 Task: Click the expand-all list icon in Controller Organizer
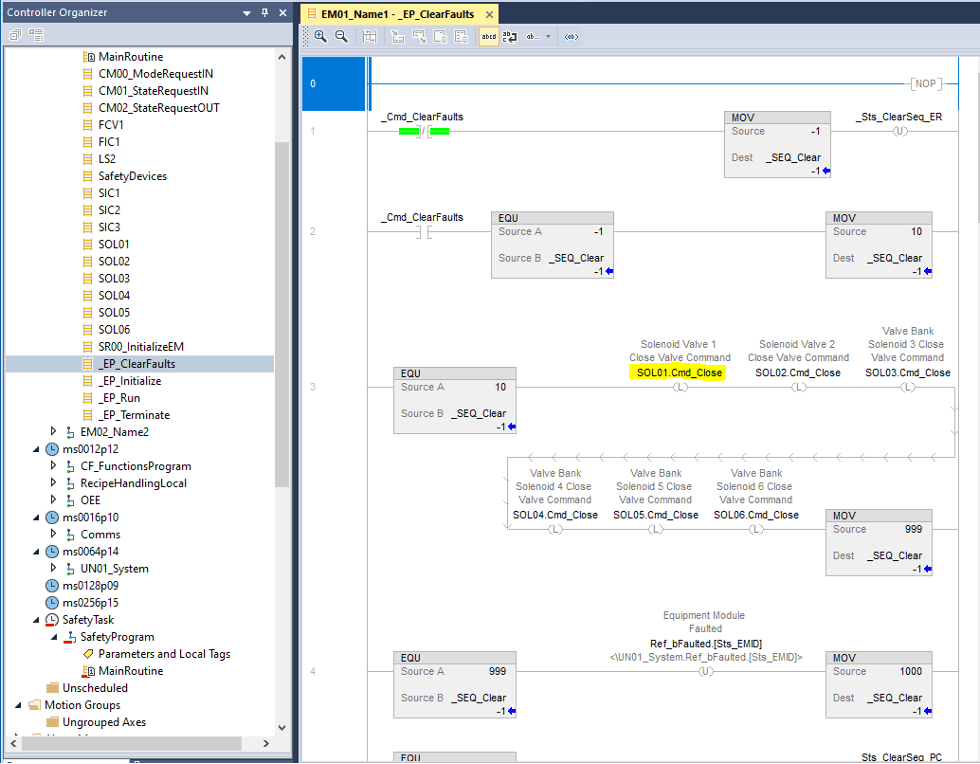click(x=36, y=35)
